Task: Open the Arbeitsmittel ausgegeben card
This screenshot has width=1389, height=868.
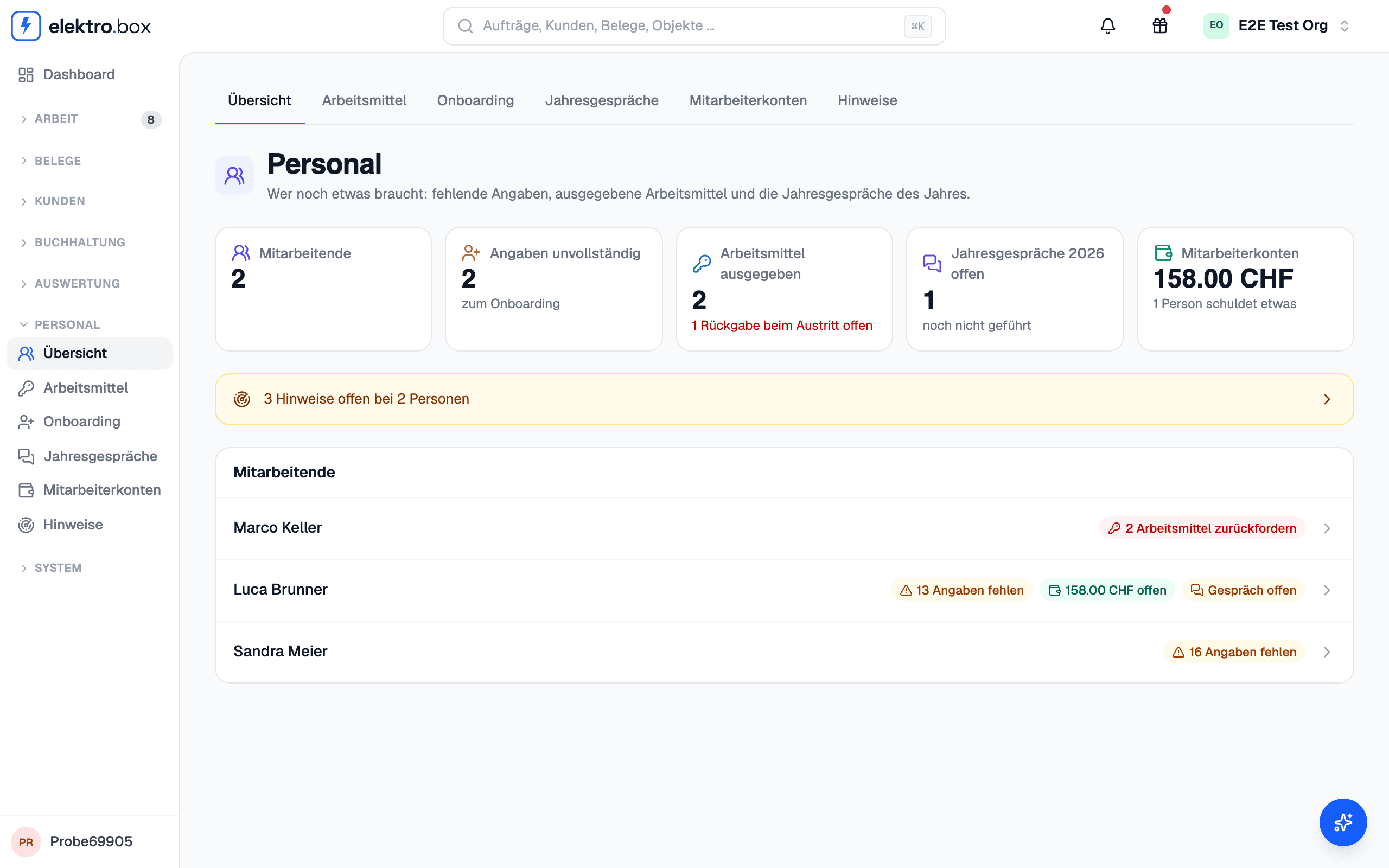Action: click(784, 289)
